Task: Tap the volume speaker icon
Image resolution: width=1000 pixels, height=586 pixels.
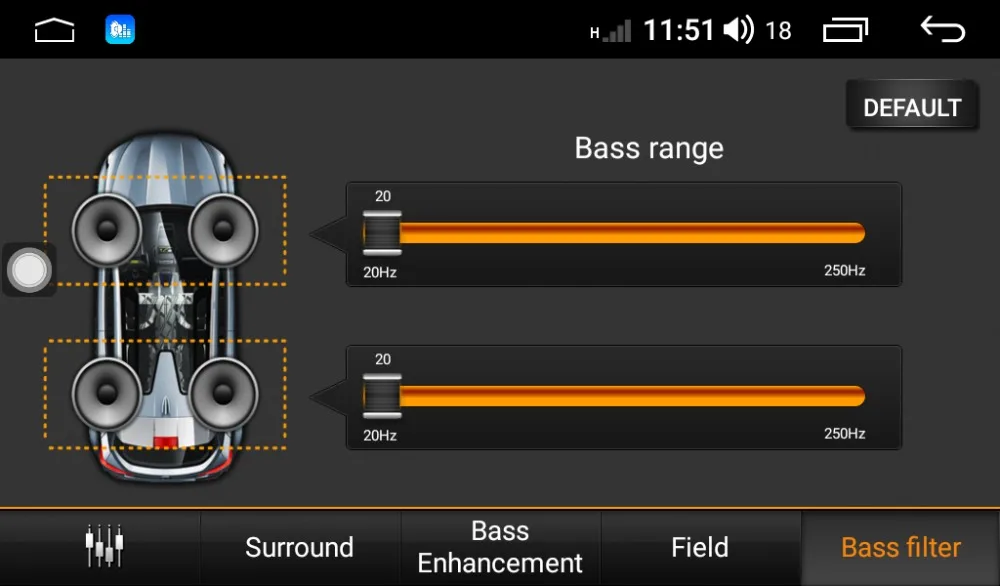Action: point(738,30)
